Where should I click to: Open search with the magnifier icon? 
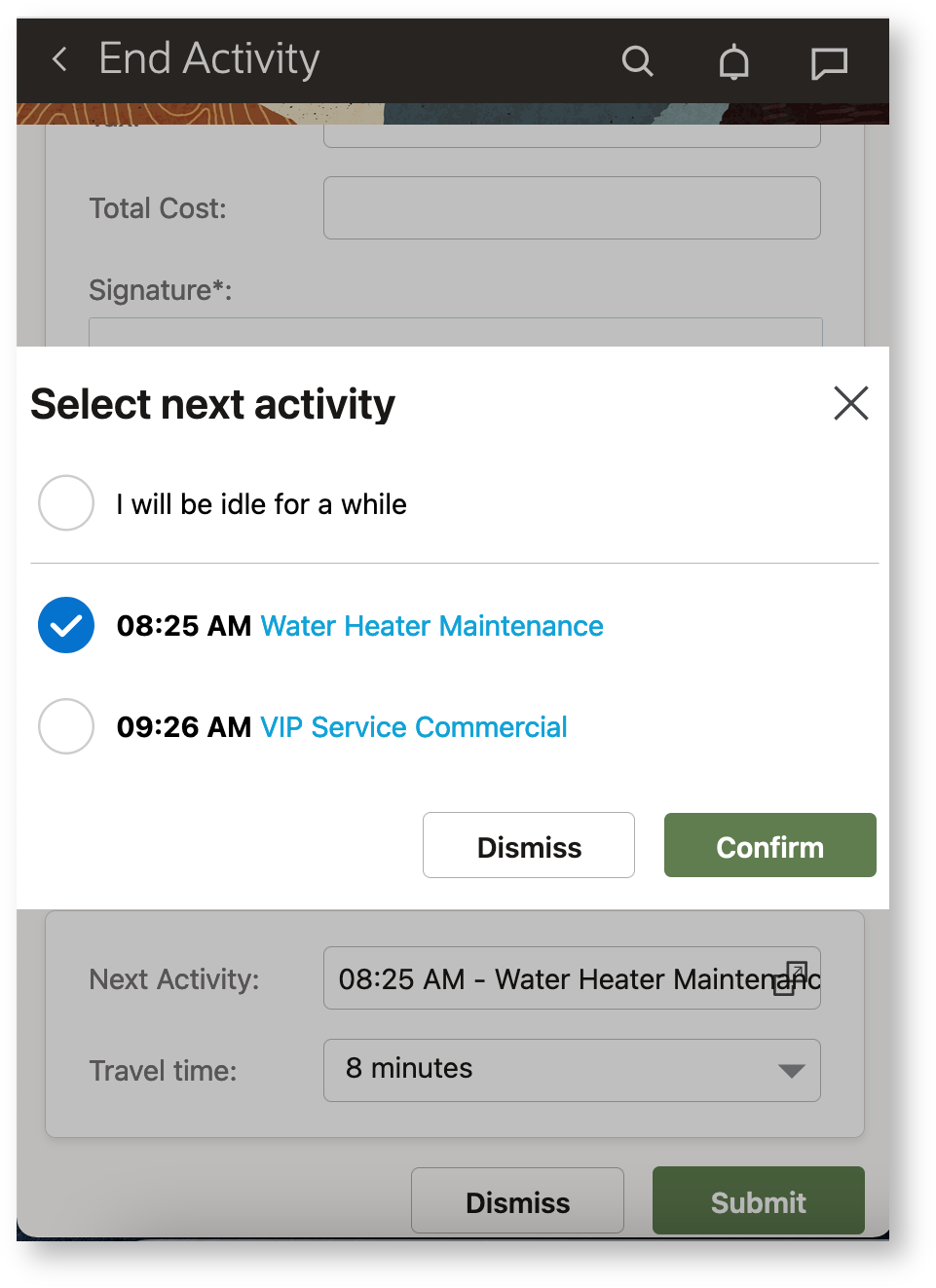pyautogui.click(x=637, y=61)
